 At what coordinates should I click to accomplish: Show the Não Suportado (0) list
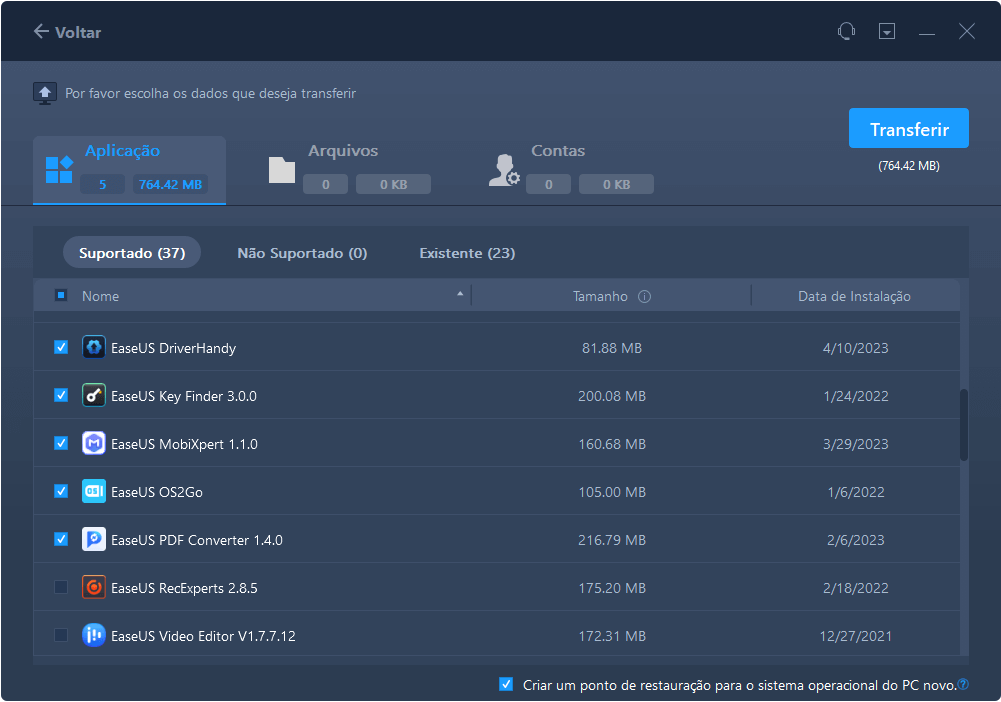tap(302, 253)
